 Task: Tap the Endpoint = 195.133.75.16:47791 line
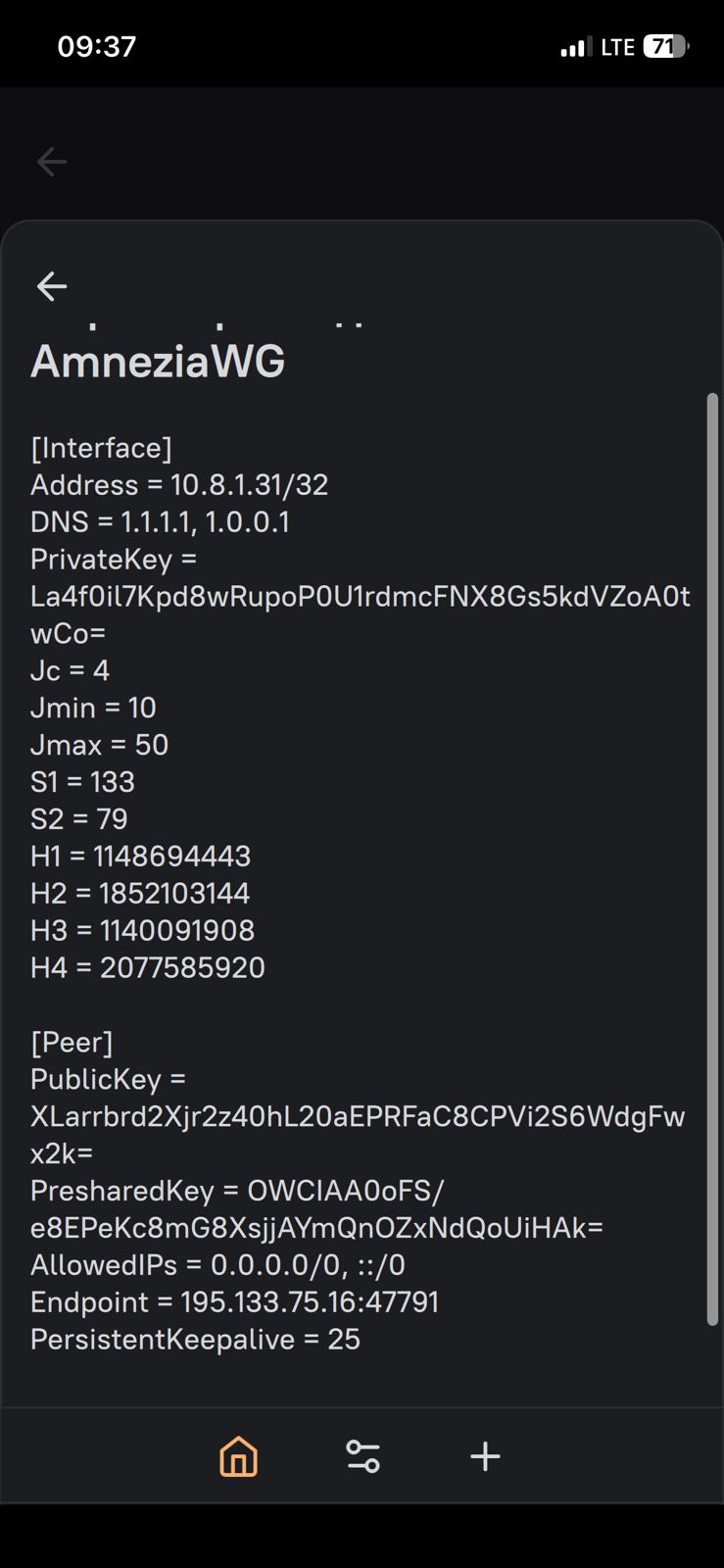pos(234,1302)
